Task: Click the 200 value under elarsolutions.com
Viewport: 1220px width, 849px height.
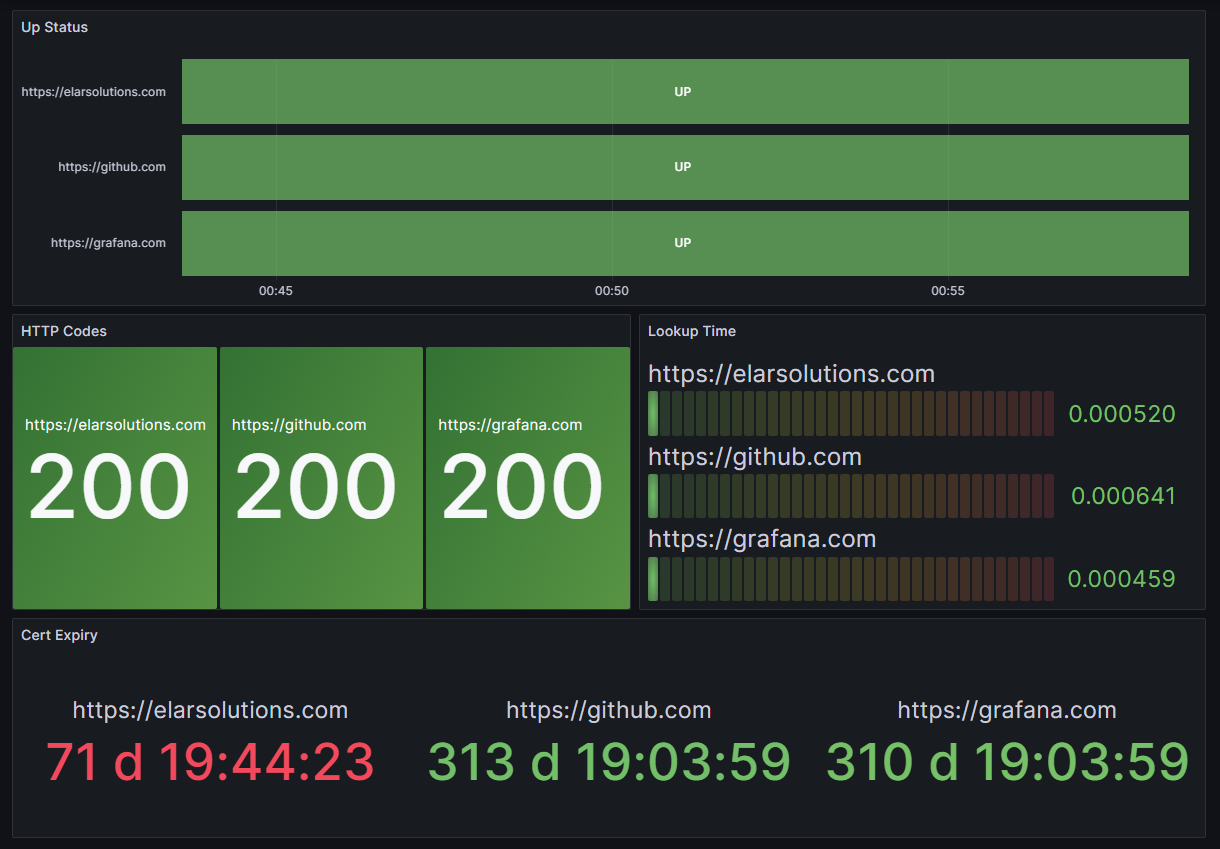Action: pyautogui.click(x=109, y=487)
